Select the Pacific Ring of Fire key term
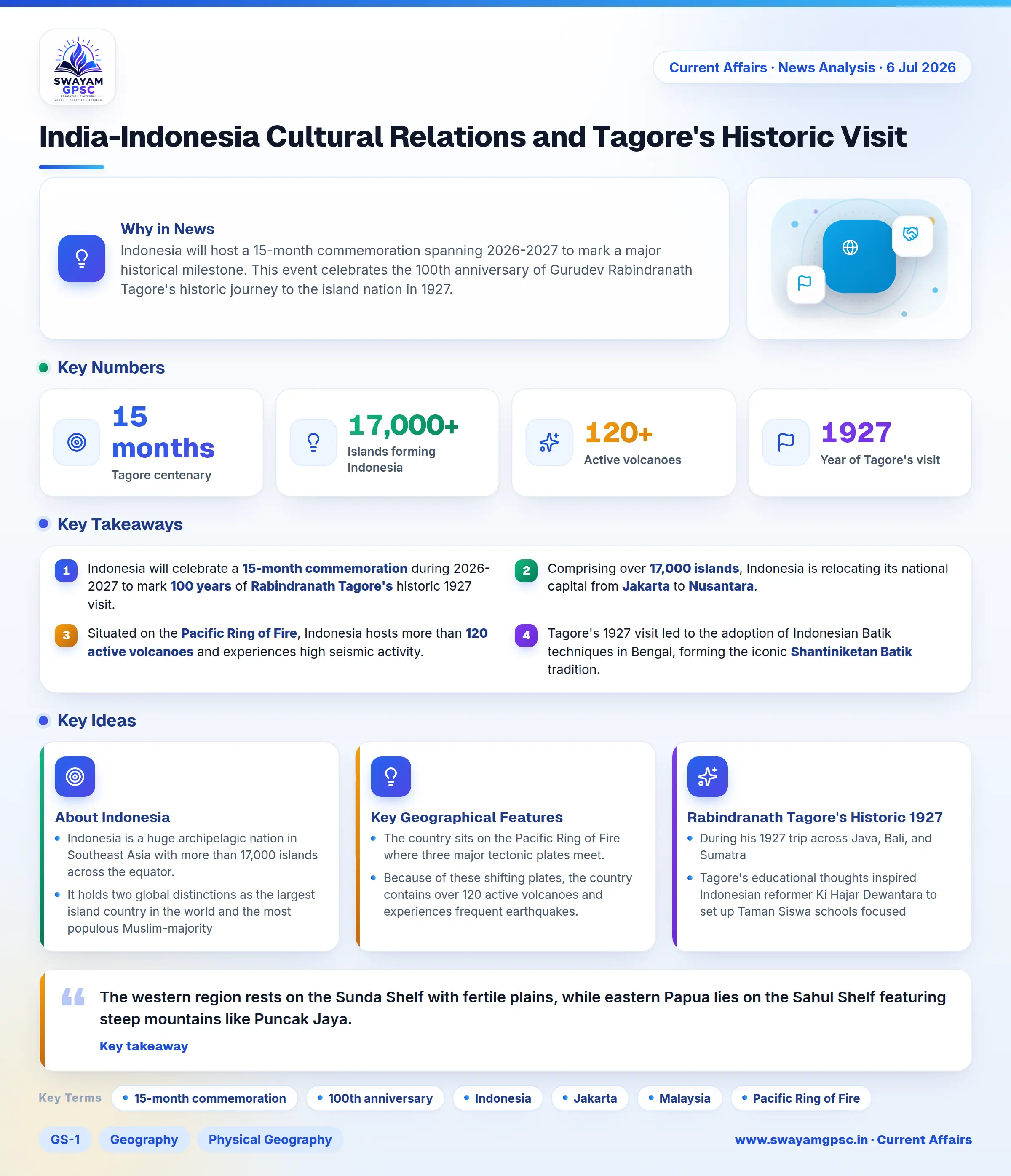The height and width of the screenshot is (1176, 1011). [801, 1098]
